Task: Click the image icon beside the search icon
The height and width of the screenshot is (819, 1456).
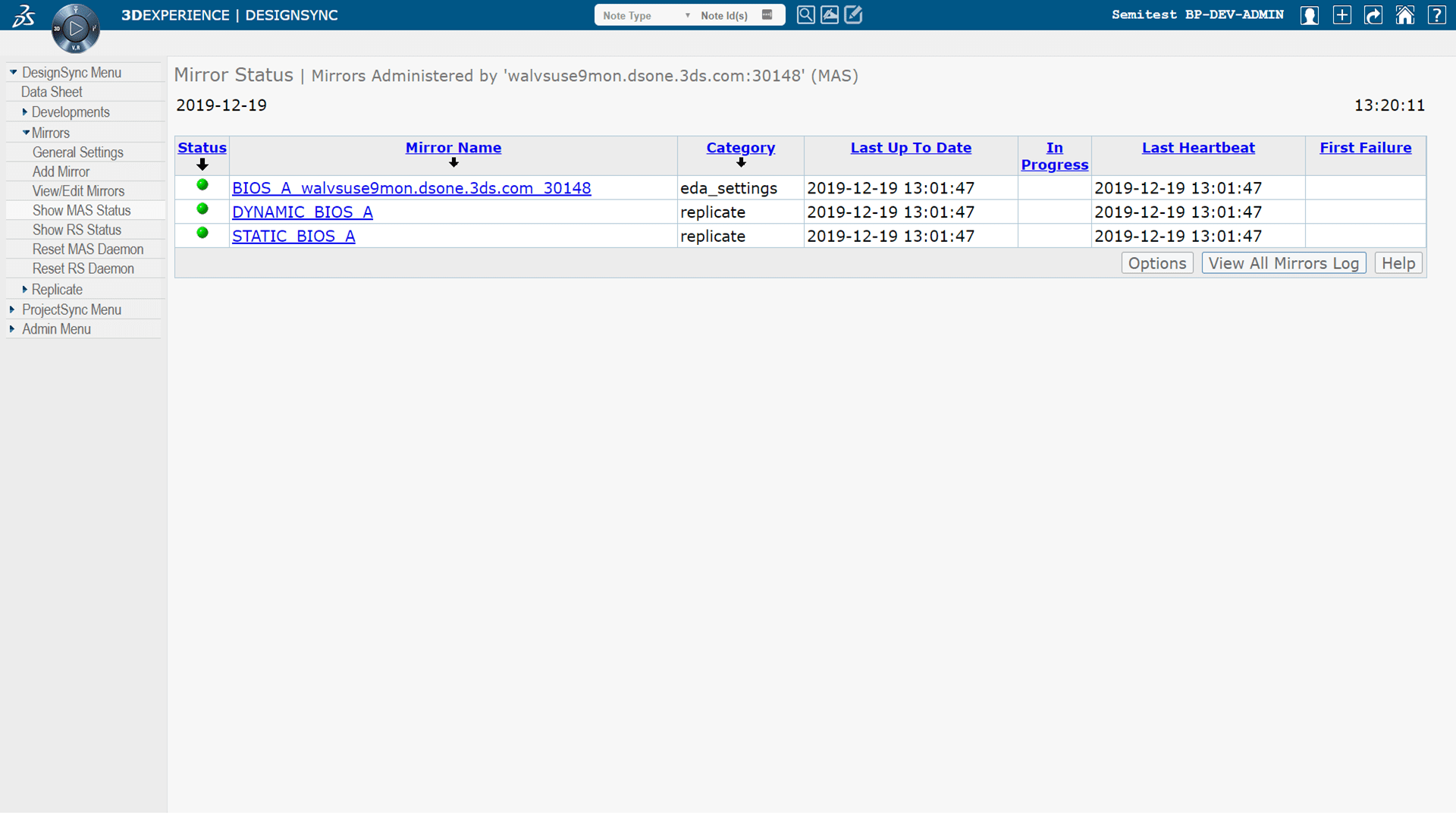Action: point(830,15)
